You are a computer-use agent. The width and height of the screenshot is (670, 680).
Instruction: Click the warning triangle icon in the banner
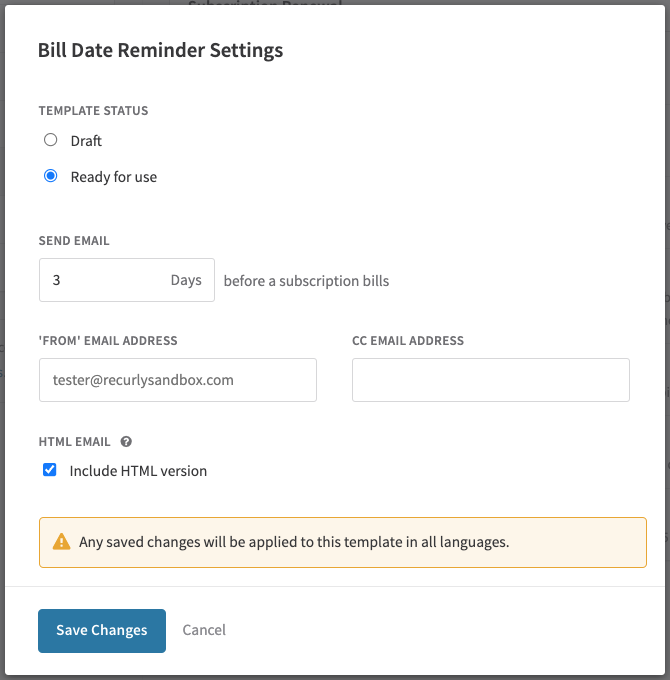tap(61, 542)
